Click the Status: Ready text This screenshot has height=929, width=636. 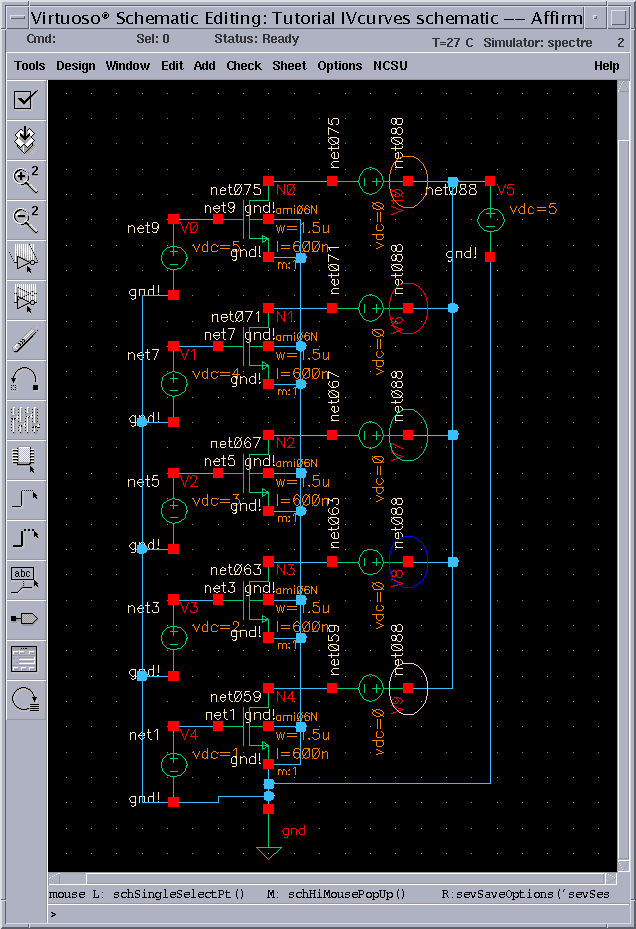pyautogui.click(x=256, y=39)
